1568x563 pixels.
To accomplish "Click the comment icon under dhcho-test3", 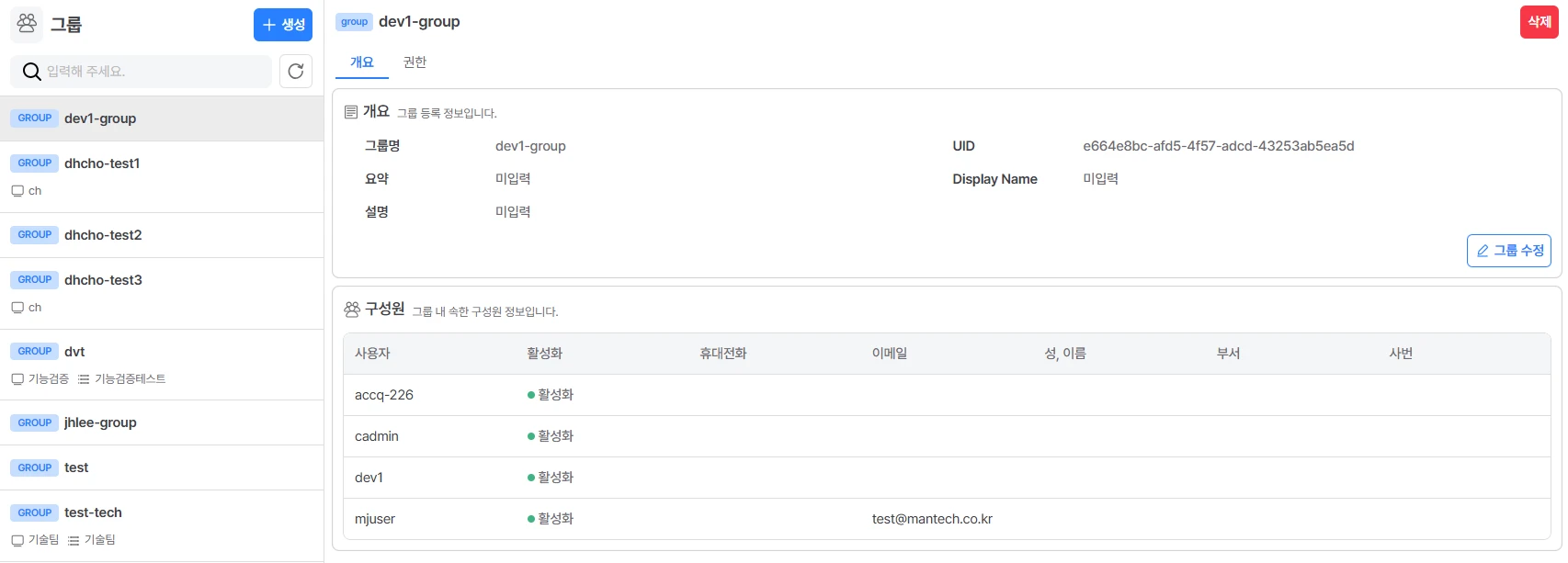I will (x=17, y=308).
